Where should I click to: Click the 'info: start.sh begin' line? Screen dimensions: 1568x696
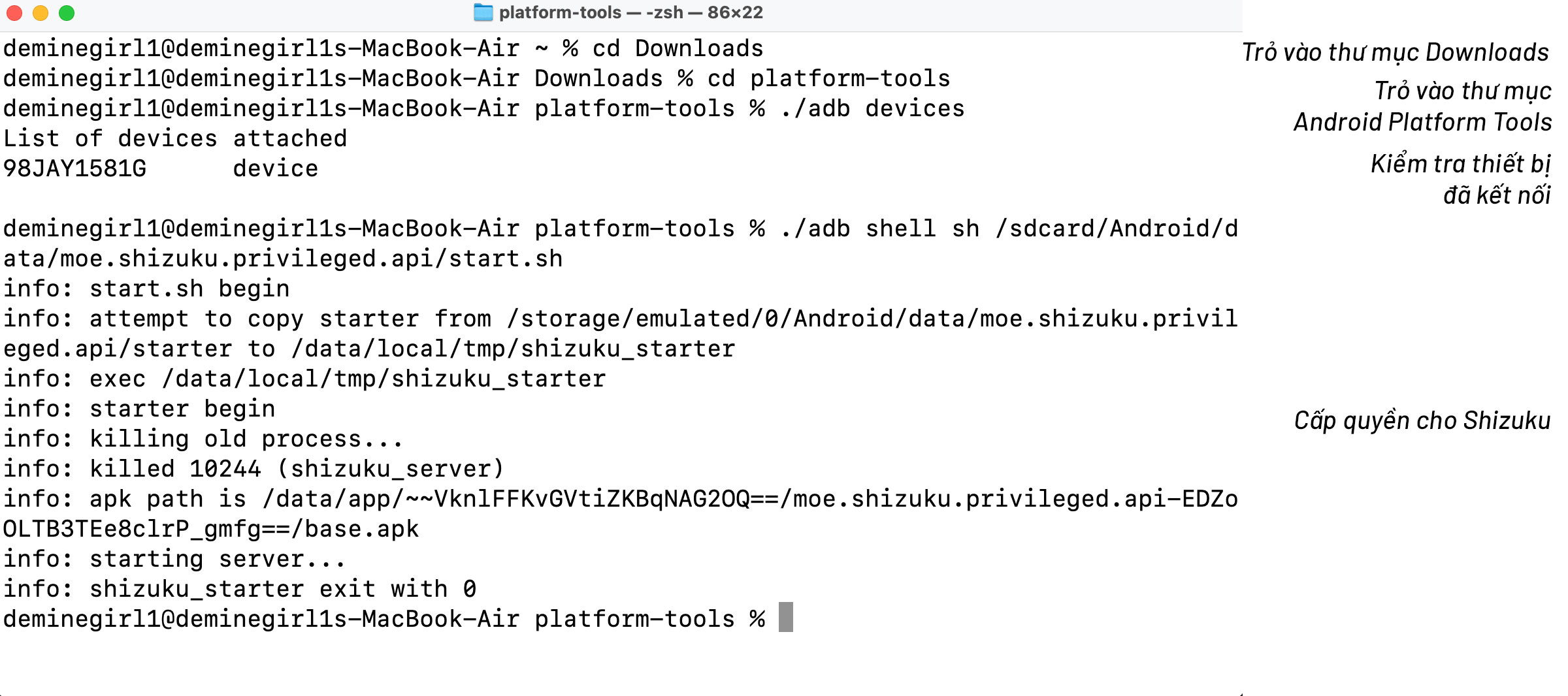coord(146,289)
